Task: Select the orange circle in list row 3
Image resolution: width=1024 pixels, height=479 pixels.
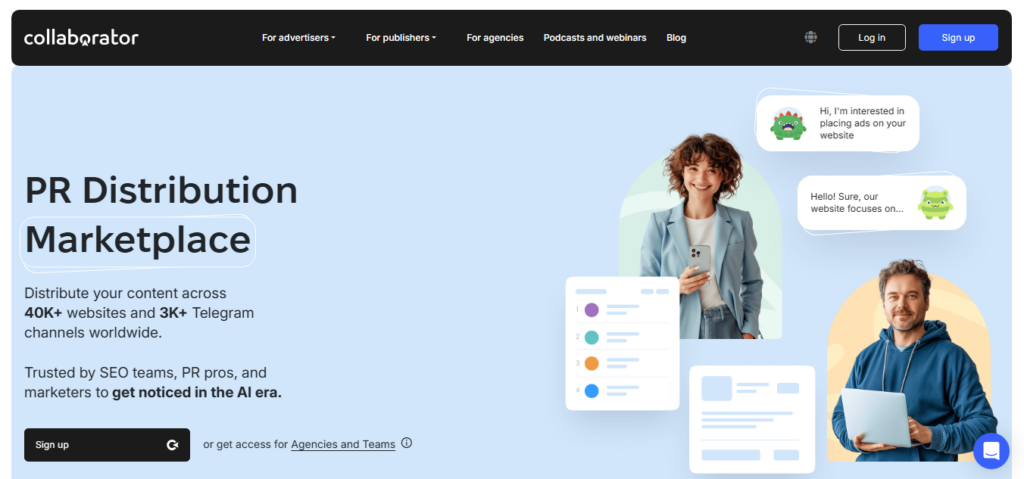Action: point(591,363)
